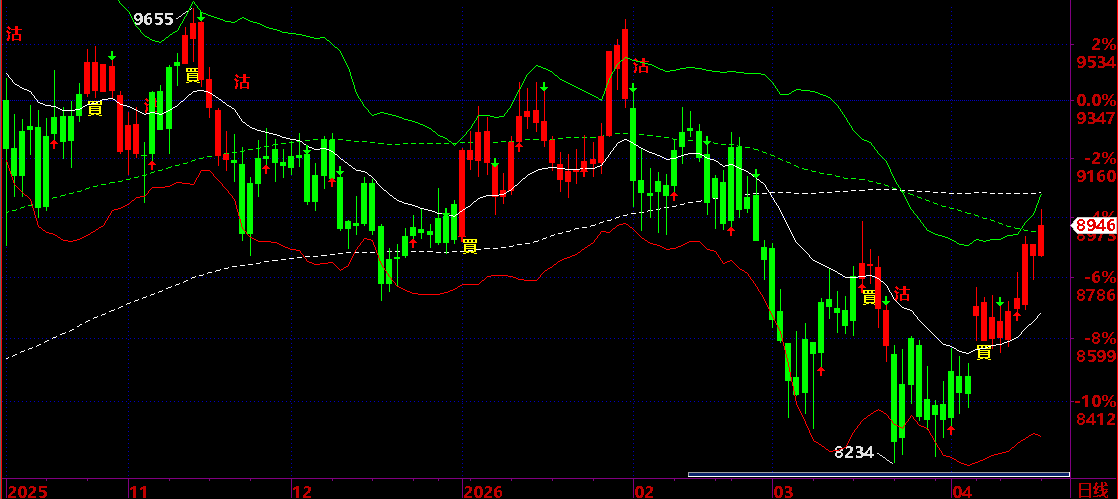Viewport: 1118px width, 499px height.
Task: Click the 2025 year label on the time axis
Action: (x=26, y=491)
